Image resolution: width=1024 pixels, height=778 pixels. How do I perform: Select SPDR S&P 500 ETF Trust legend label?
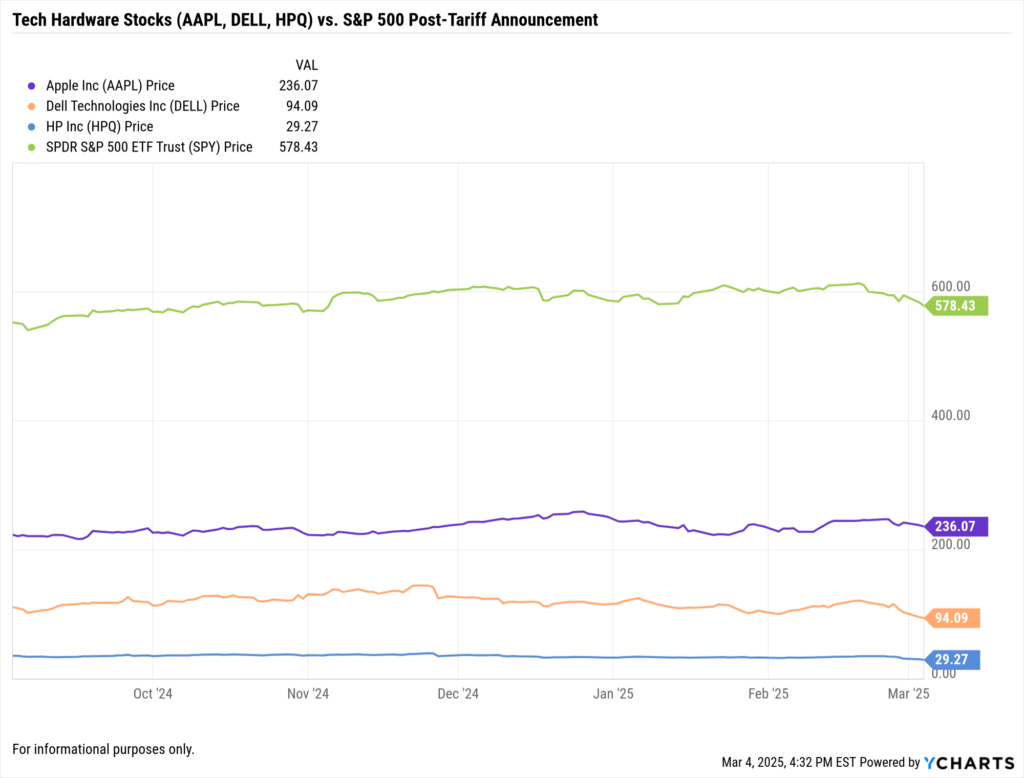coord(149,147)
